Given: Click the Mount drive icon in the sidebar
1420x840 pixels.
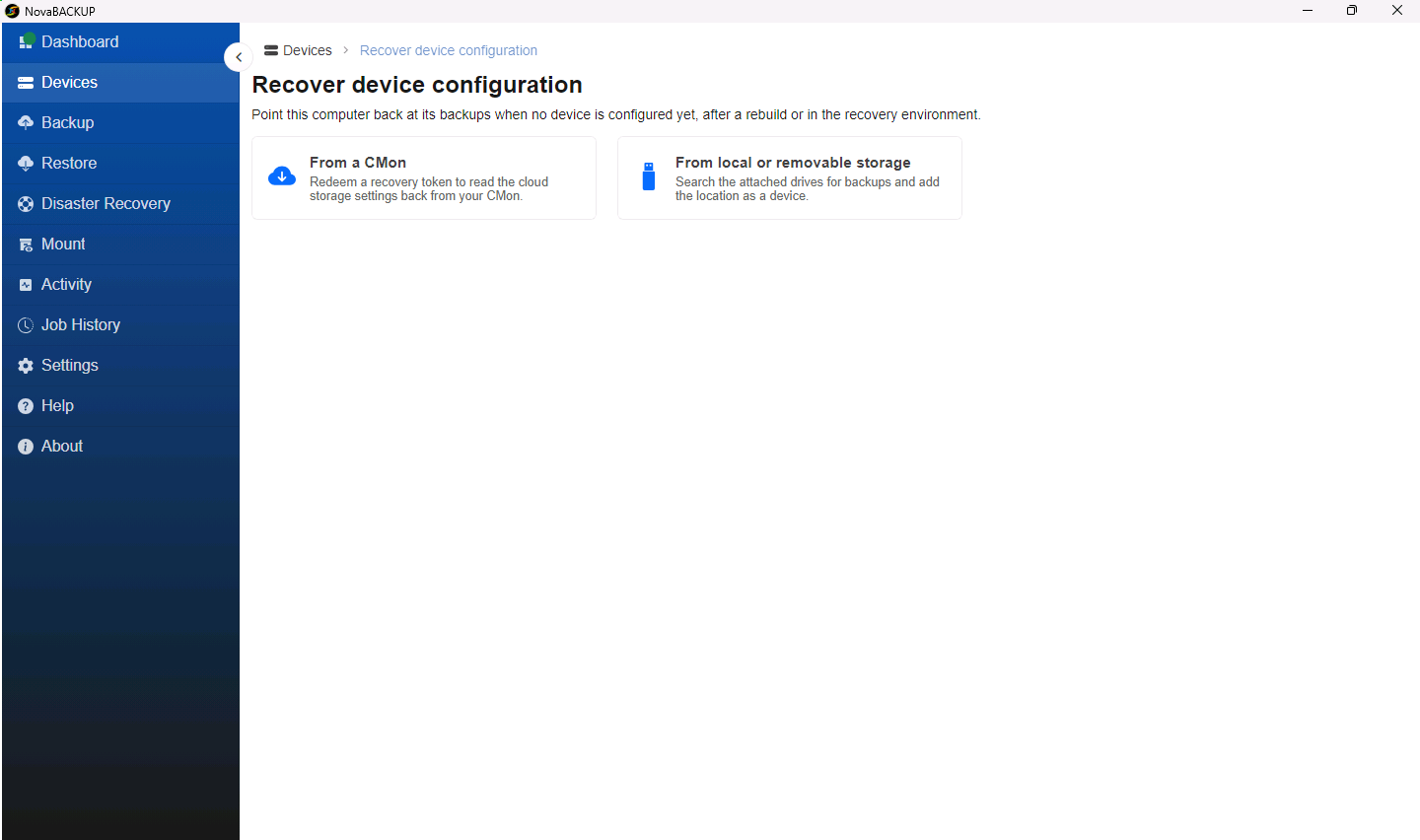Looking at the screenshot, I should [x=26, y=245].
